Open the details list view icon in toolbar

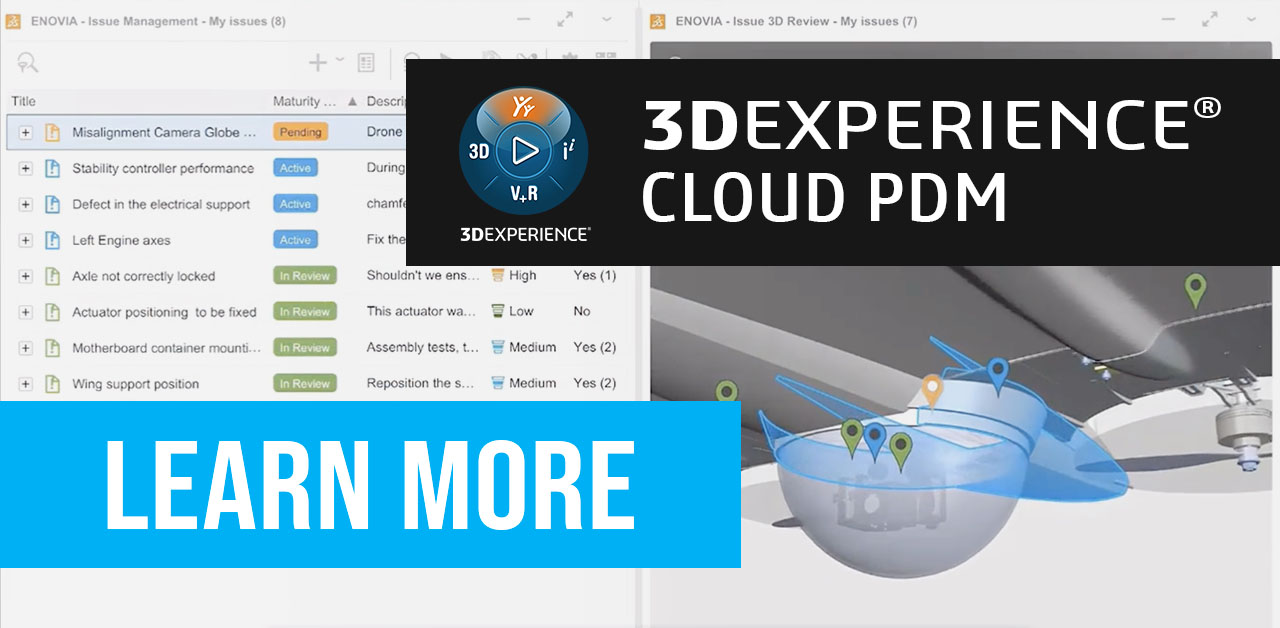pyautogui.click(x=366, y=63)
